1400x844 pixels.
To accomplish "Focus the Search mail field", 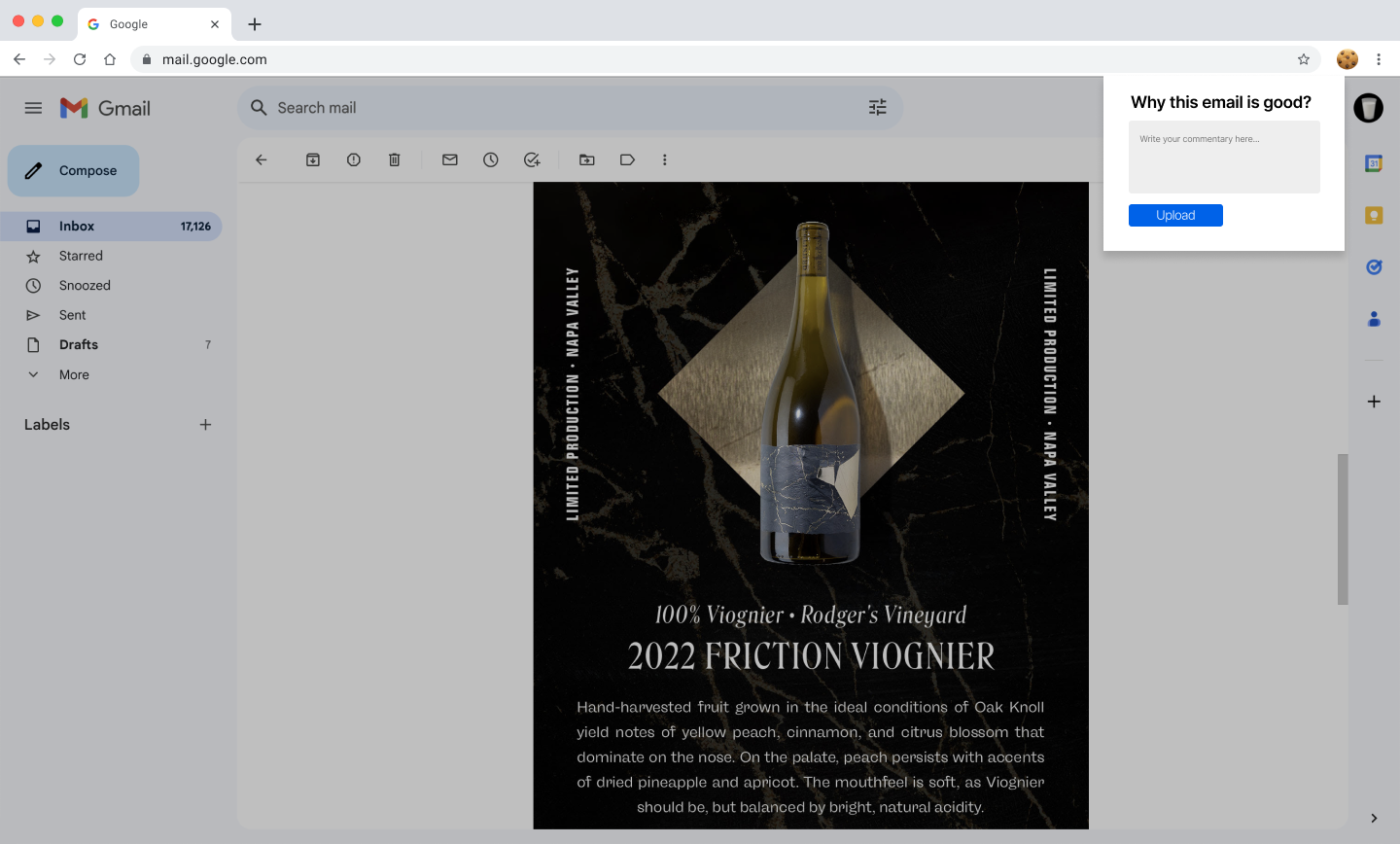I will pos(569,108).
